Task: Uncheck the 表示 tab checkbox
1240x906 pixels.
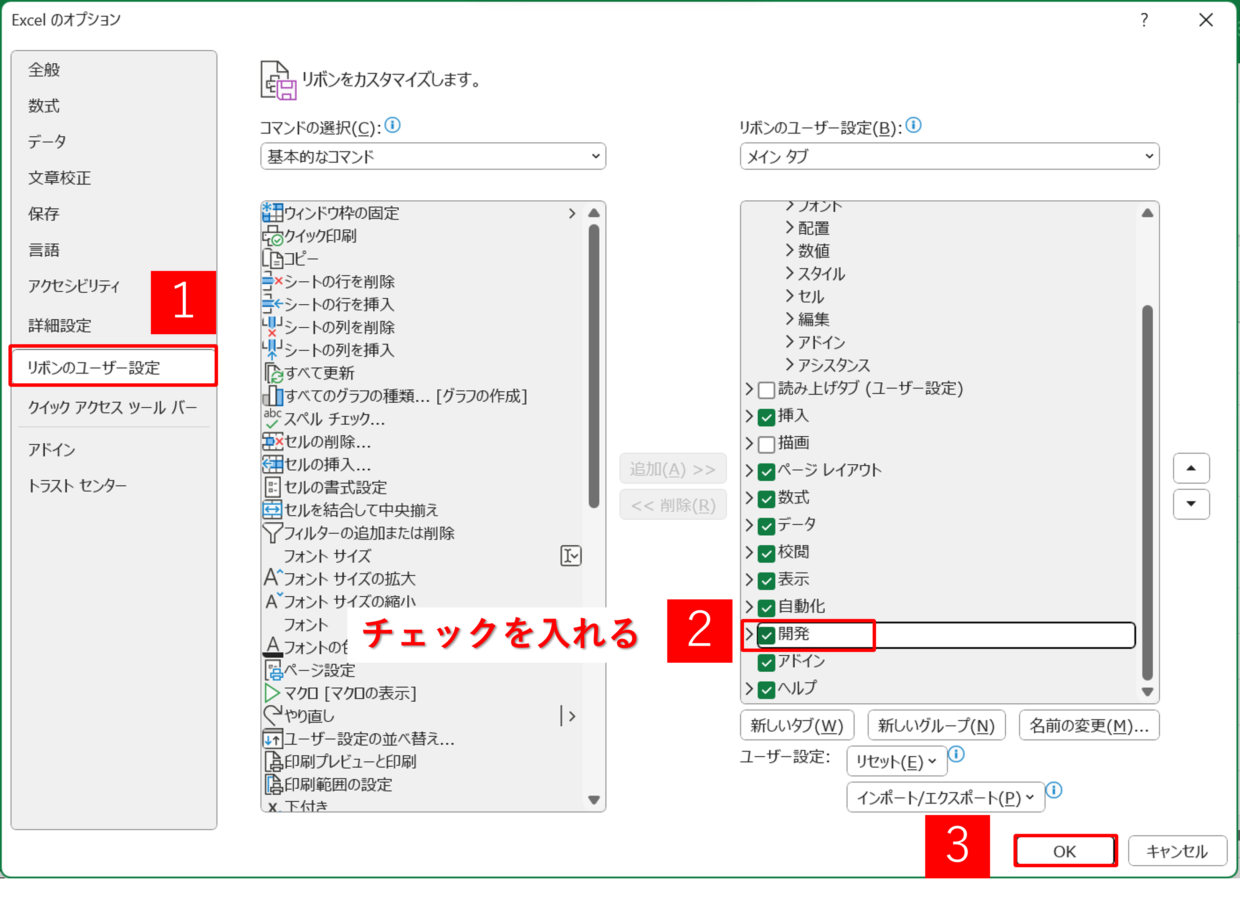Action: pos(767,580)
